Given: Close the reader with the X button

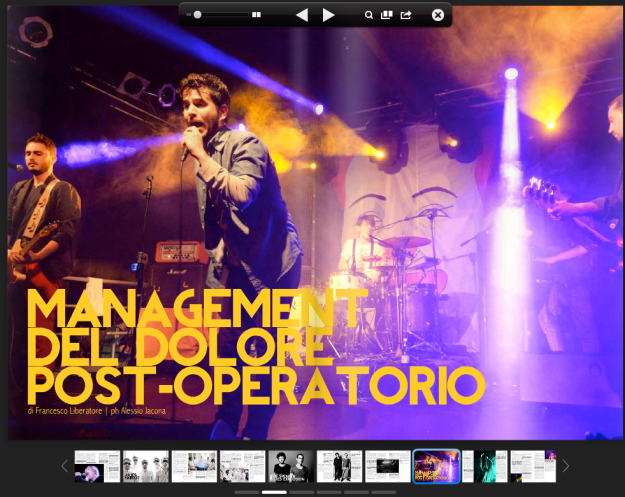Looking at the screenshot, I should tap(438, 15).
